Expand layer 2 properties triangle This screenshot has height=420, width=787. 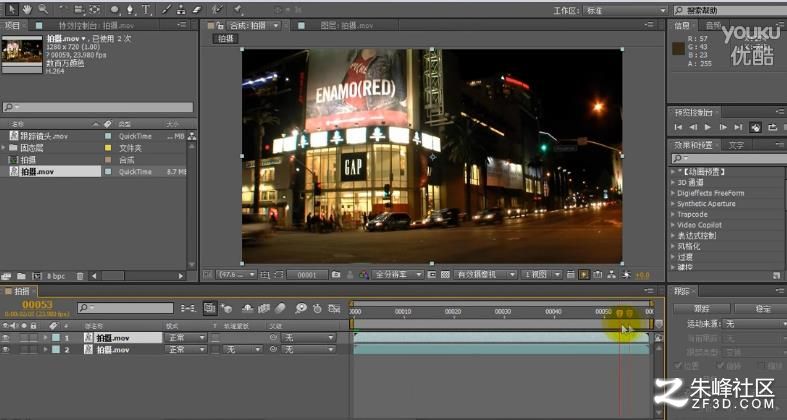(46, 350)
